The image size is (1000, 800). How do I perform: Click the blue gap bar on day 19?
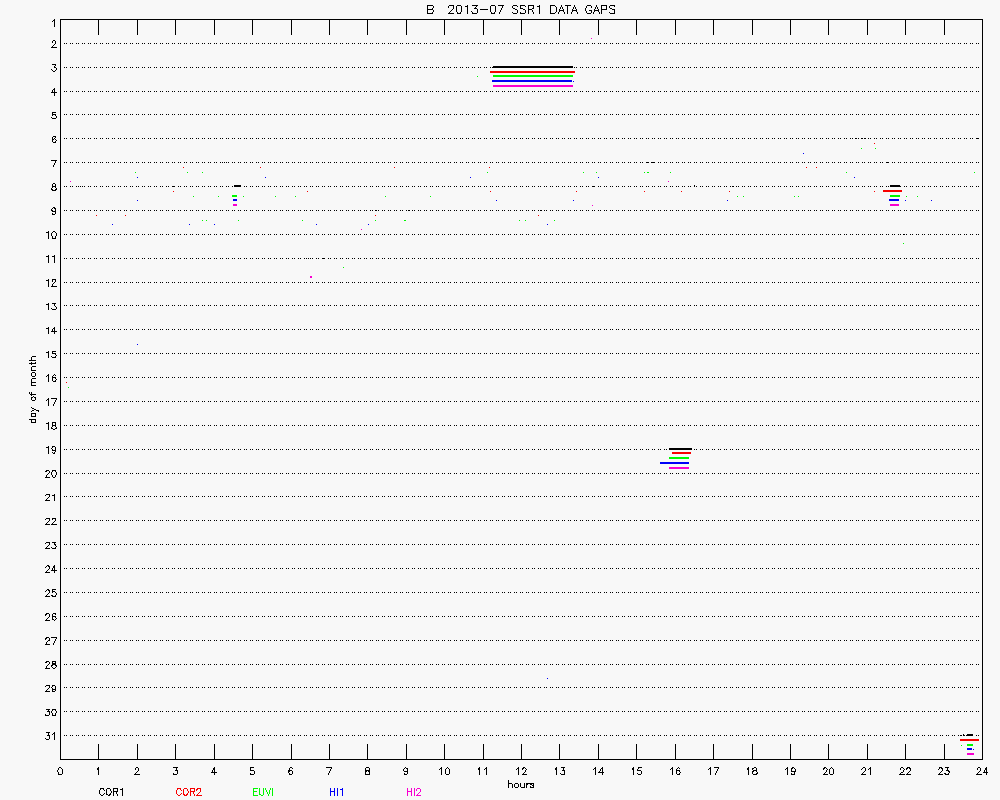coord(674,463)
